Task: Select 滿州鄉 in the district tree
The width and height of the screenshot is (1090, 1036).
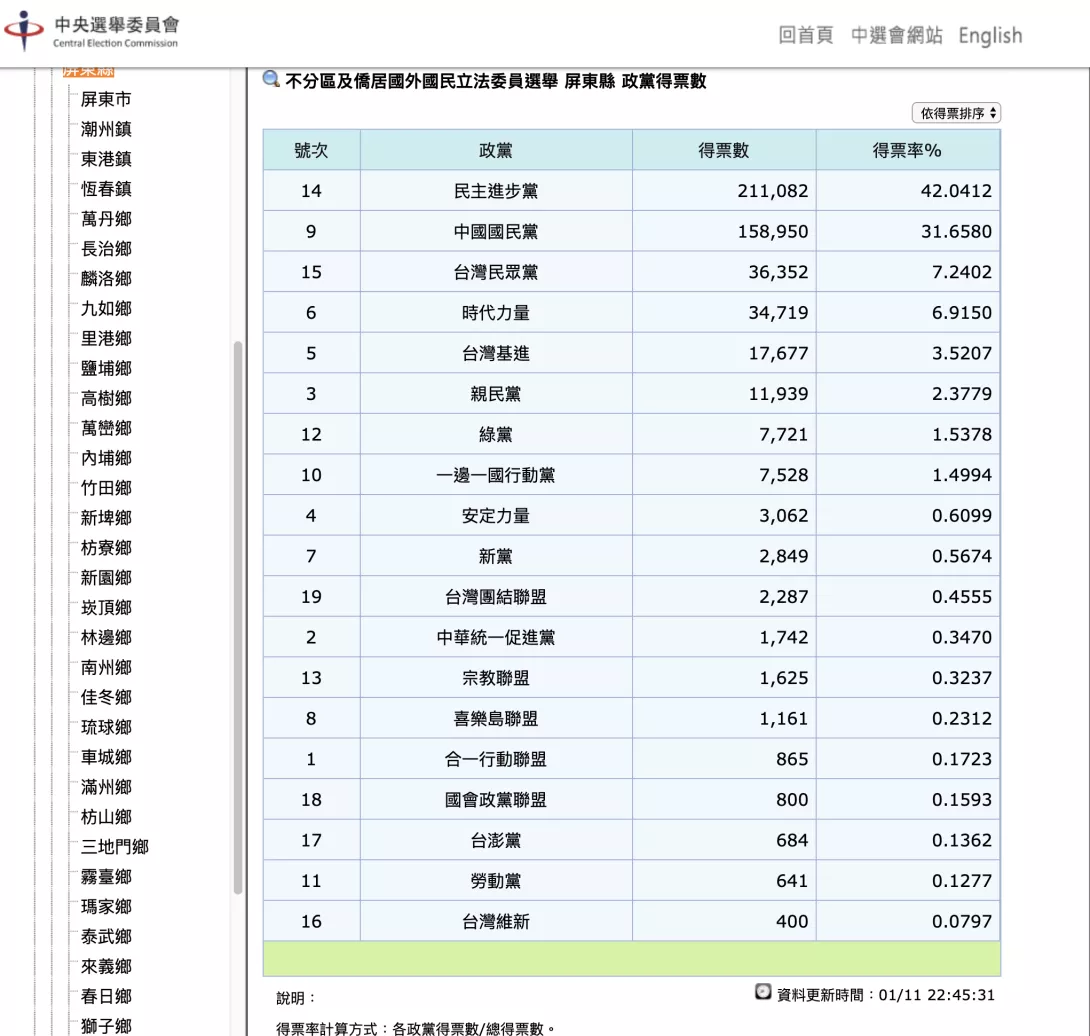Action: pyautogui.click(x=106, y=787)
